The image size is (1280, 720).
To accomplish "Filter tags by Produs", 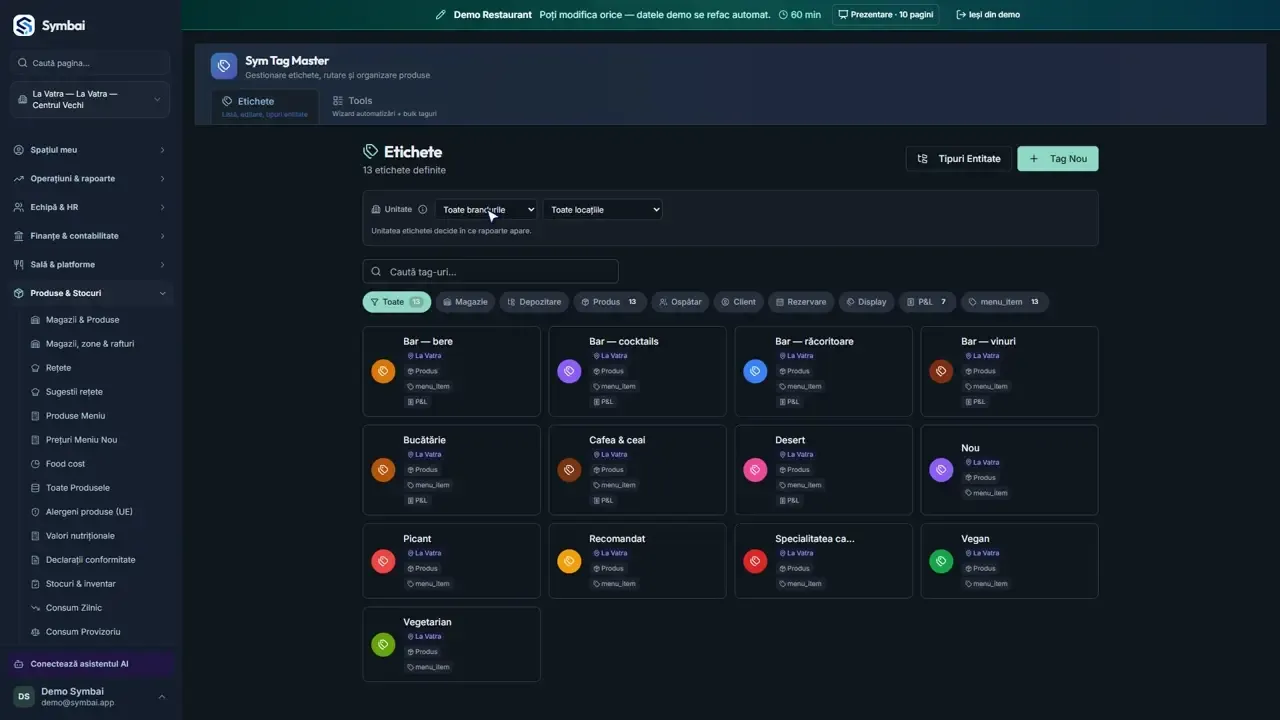I will click(610, 302).
